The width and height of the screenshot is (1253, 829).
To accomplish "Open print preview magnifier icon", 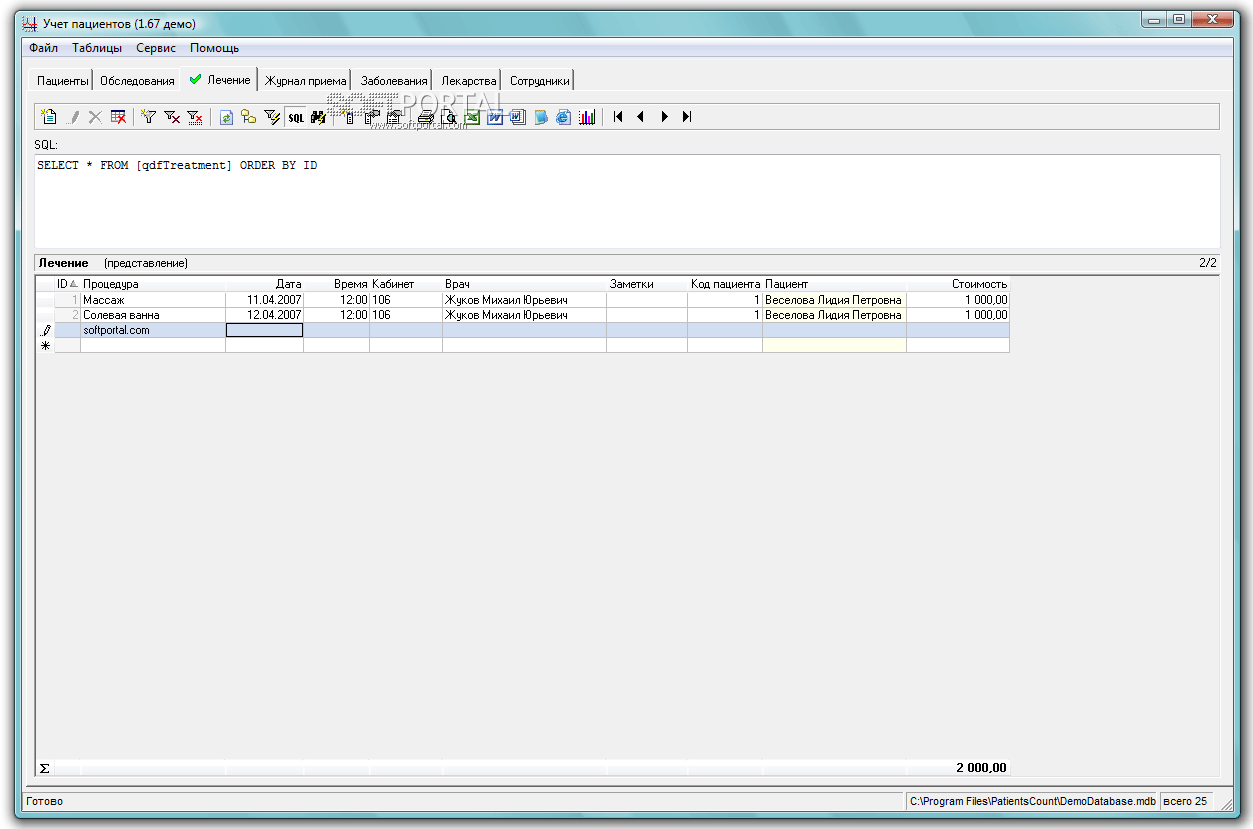I will pyautogui.click(x=449, y=117).
